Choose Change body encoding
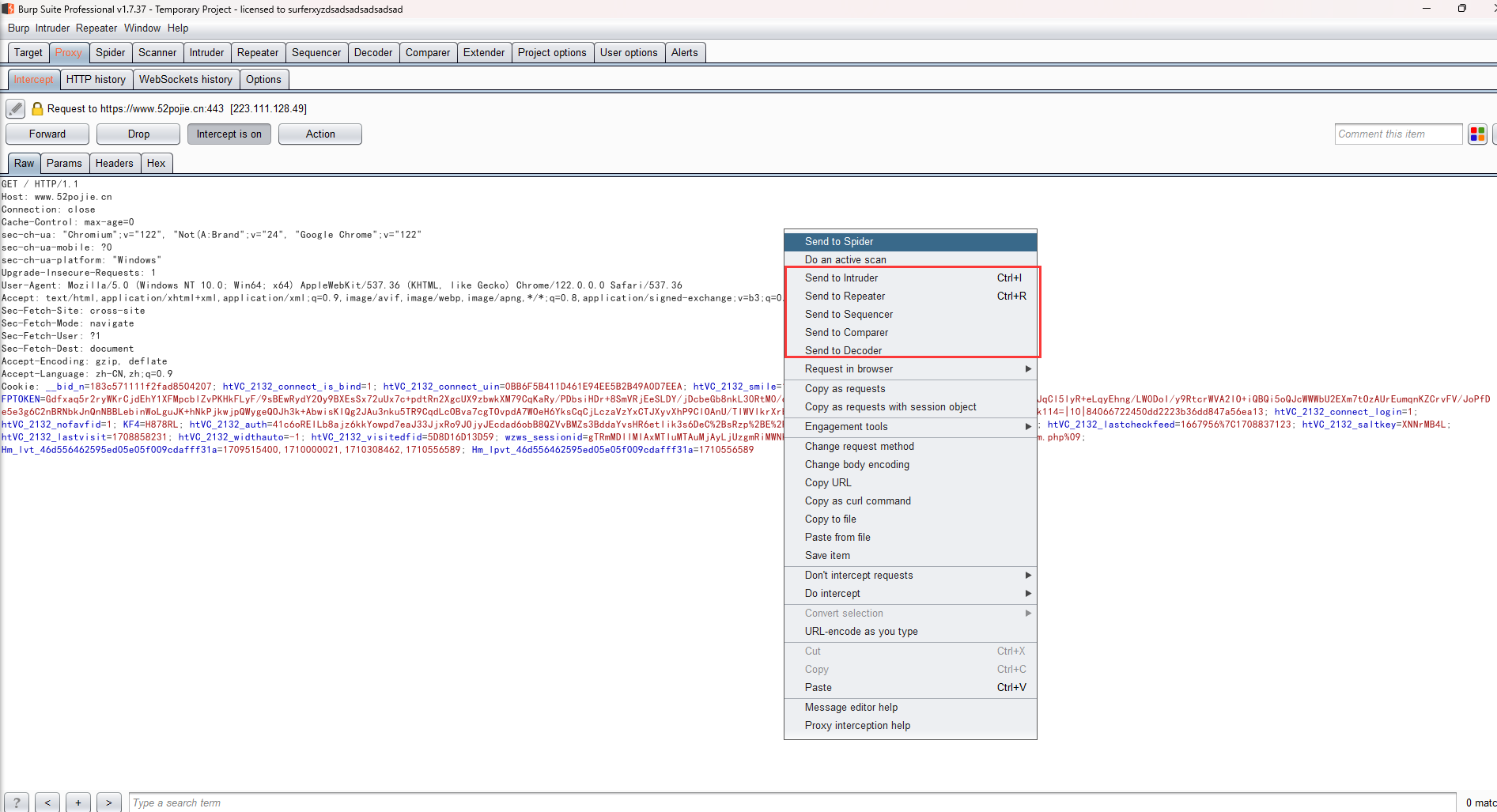1497x812 pixels. pyautogui.click(x=910, y=465)
